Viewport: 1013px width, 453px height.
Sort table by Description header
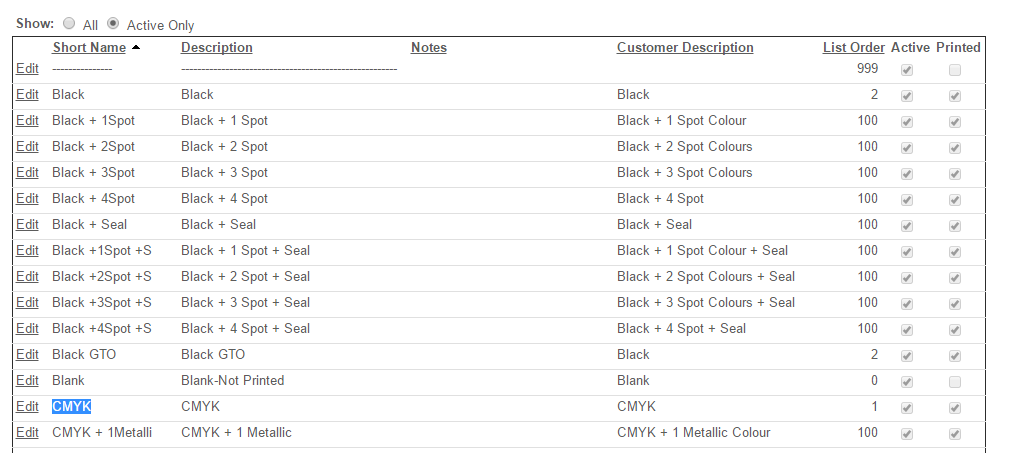pos(216,47)
